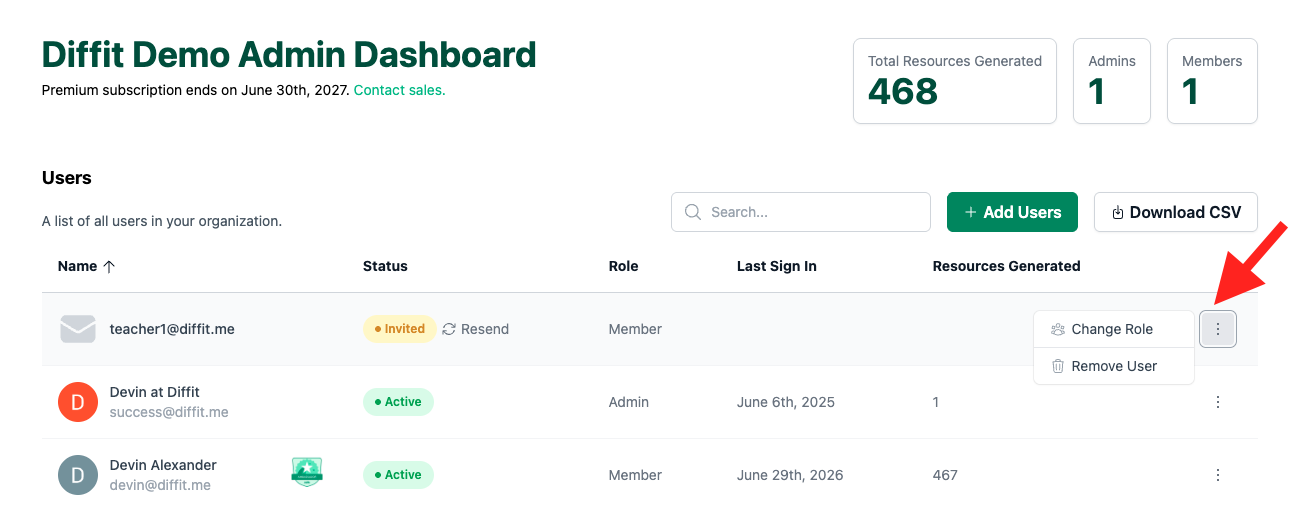Click the Resources Generated column header

click(1006, 266)
